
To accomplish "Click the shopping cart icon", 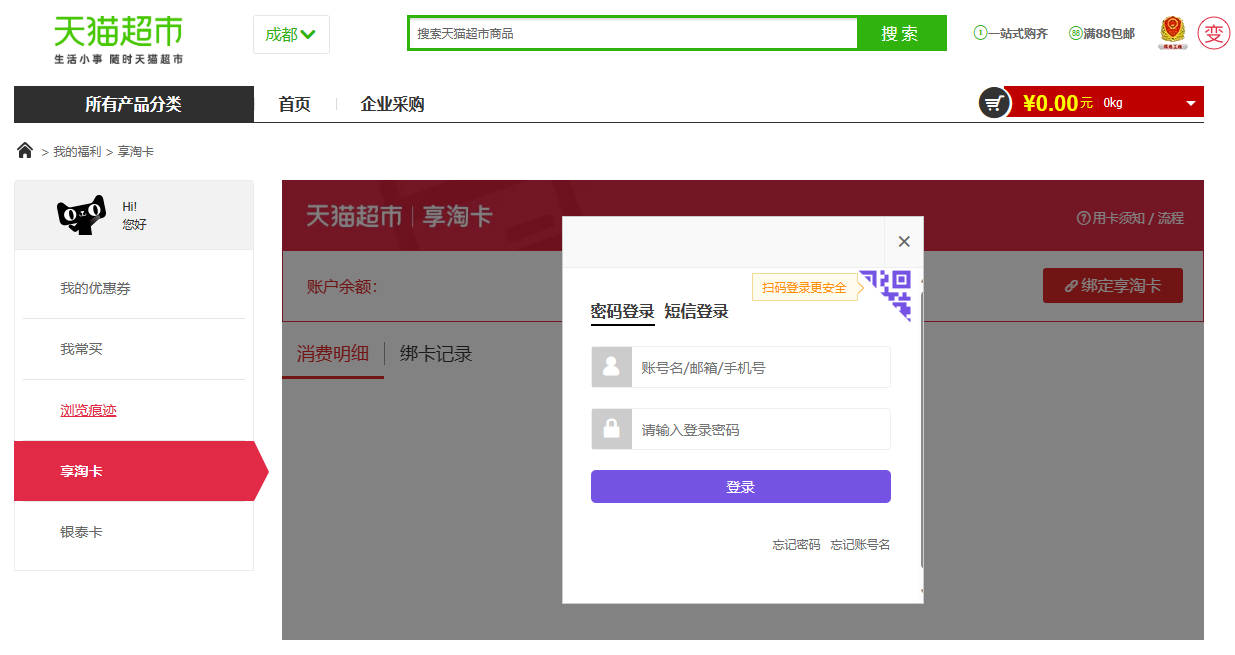I will tap(994, 102).
